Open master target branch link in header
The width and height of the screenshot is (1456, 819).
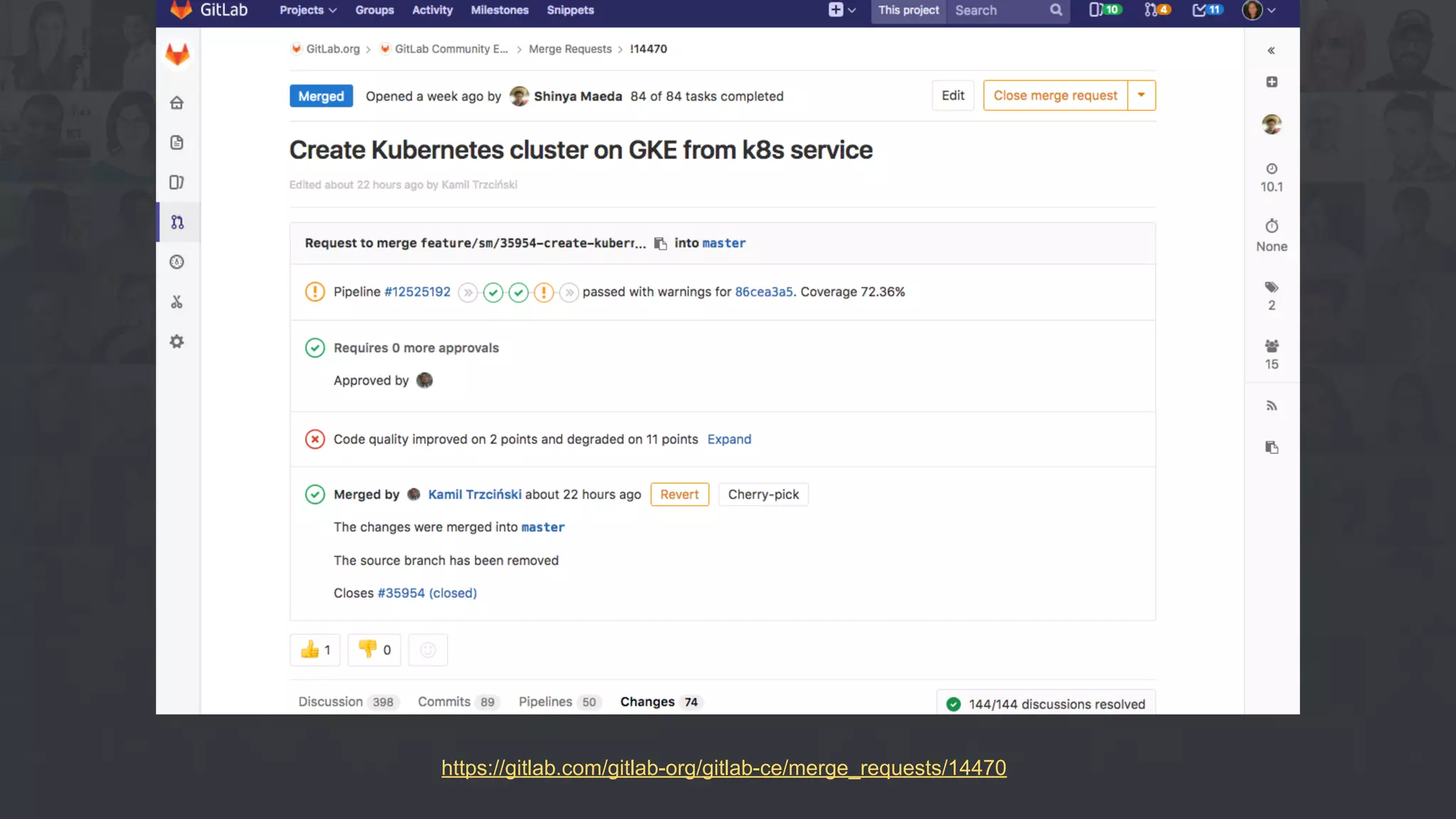[724, 243]
